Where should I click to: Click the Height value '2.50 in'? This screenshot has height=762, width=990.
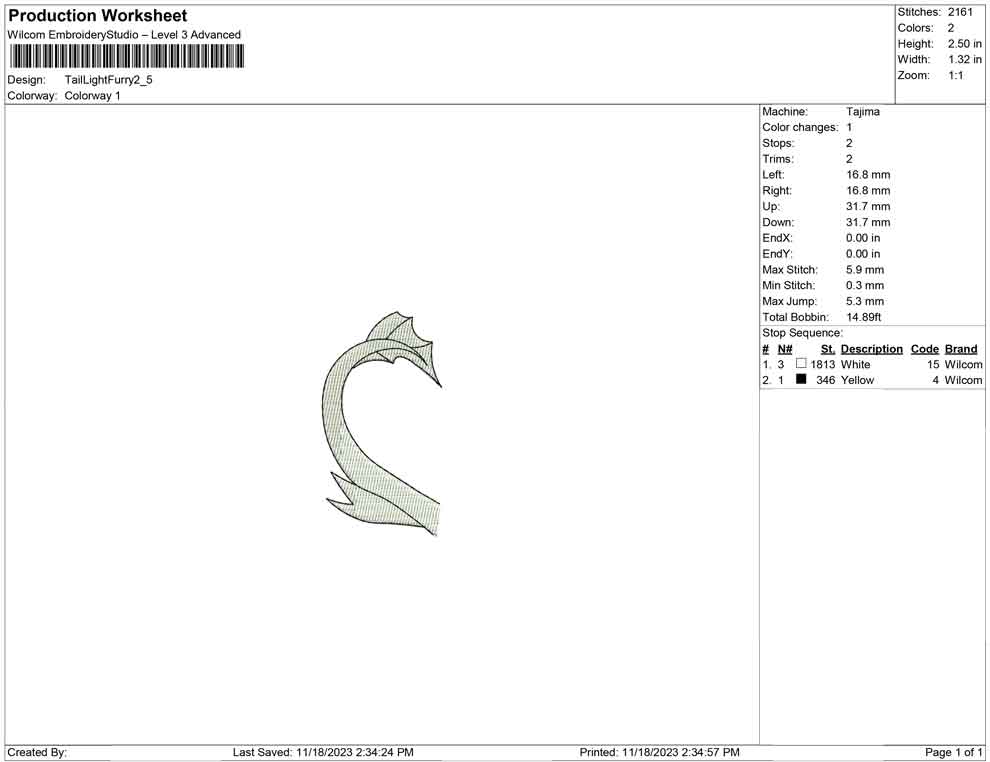(964, 44)
